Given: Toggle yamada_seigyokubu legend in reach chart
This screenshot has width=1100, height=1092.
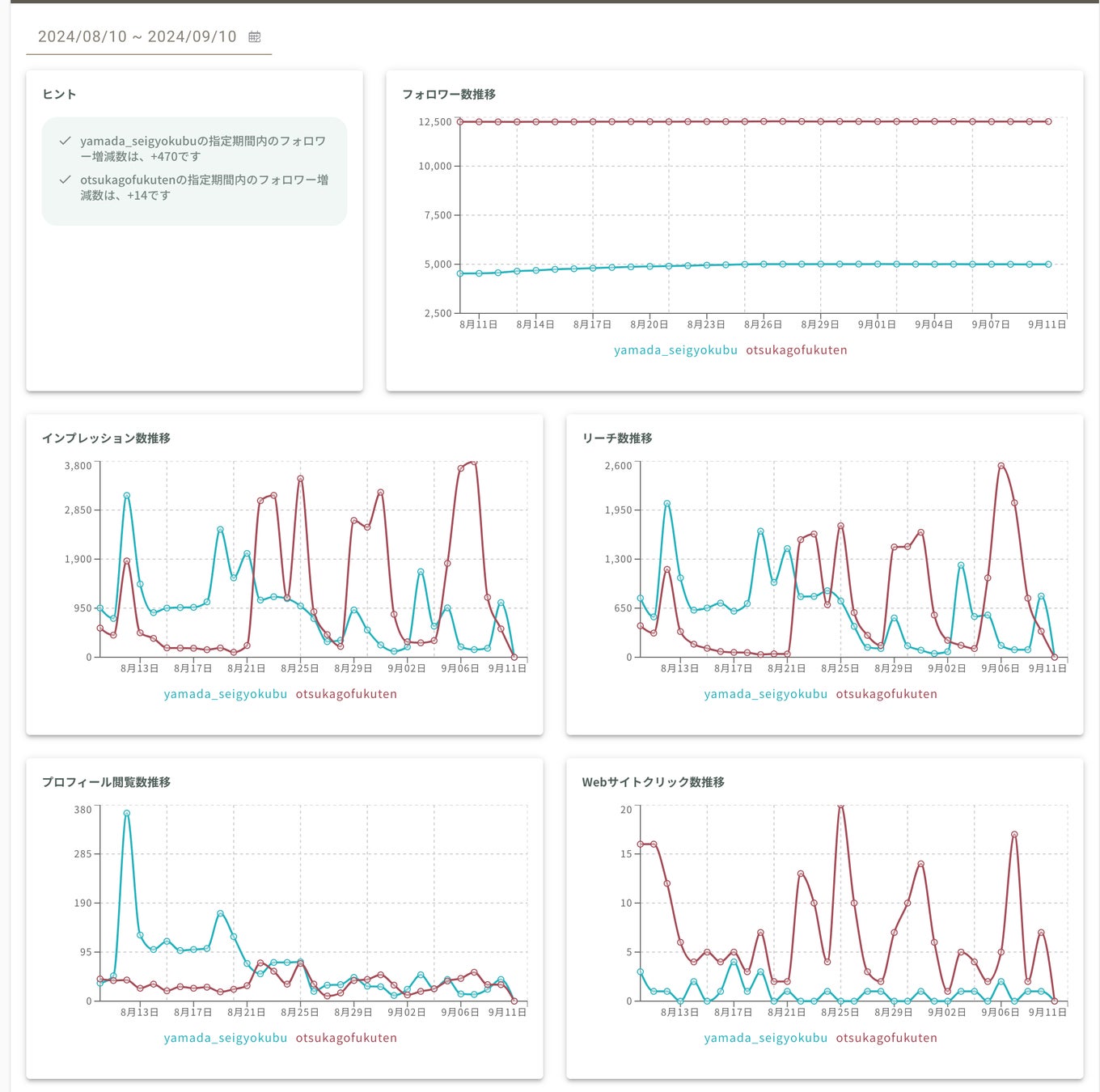Looking at the screenshot, I should tap(766, 694).
